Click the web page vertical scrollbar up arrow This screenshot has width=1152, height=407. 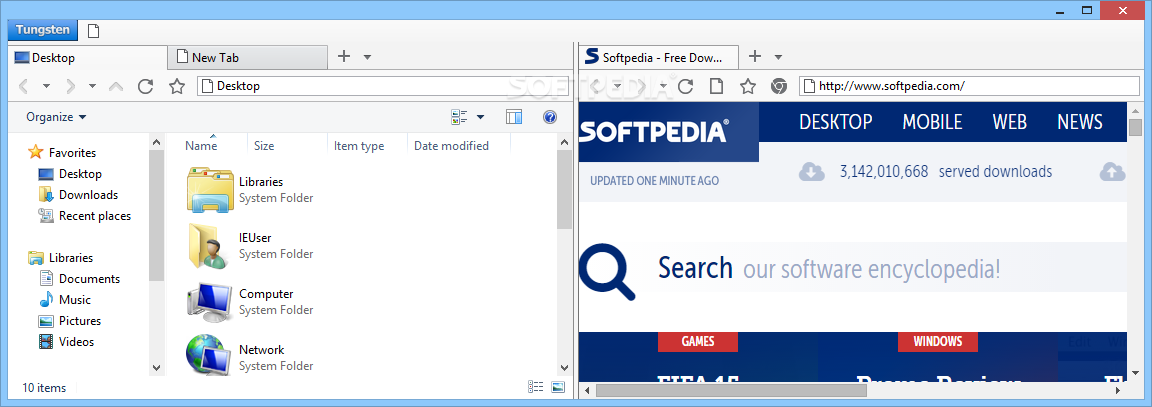coord(1135,109)
